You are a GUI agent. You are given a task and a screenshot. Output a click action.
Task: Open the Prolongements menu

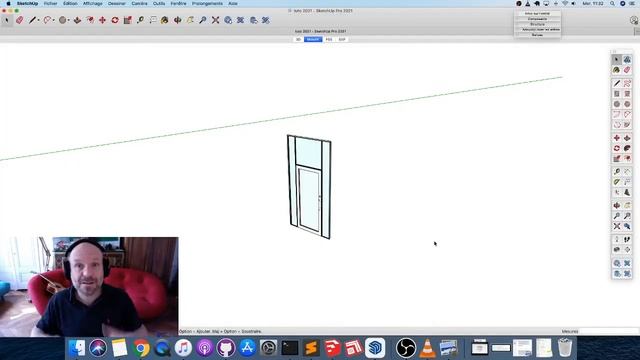(207, 3)
